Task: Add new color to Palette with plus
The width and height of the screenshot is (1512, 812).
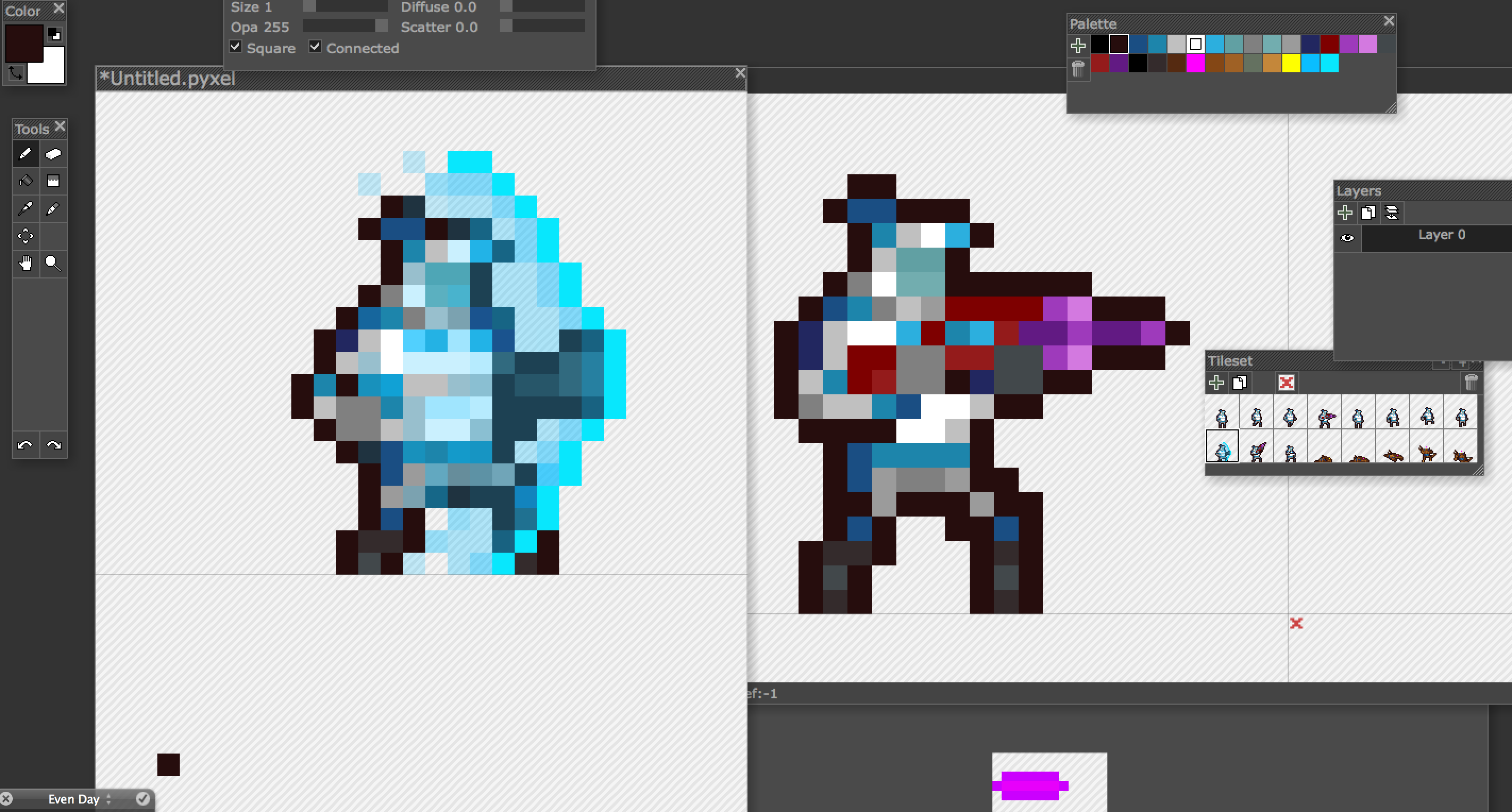Action: pos(1078,45)
